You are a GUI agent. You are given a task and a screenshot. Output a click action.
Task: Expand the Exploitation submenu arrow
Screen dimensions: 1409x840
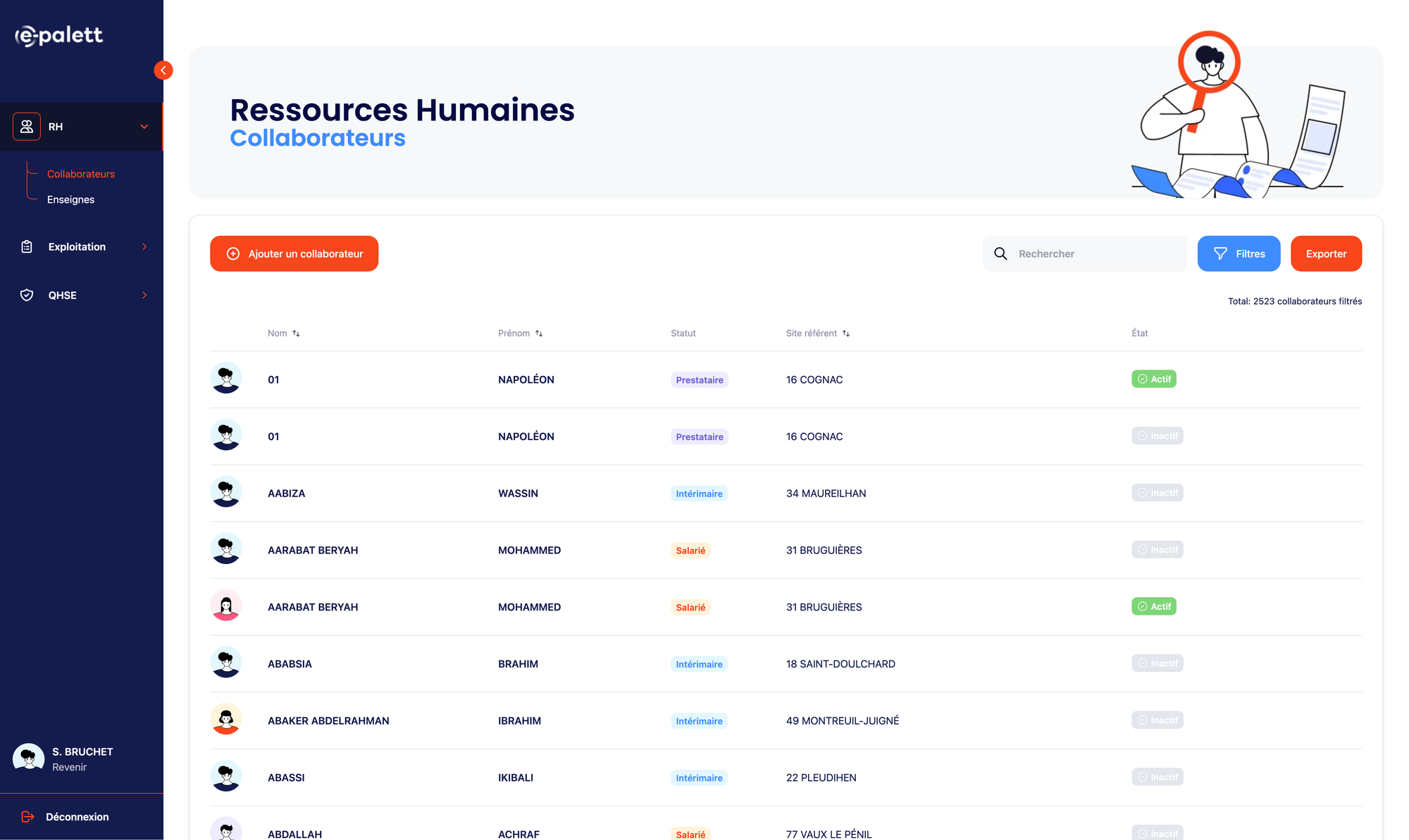(144, 246)
